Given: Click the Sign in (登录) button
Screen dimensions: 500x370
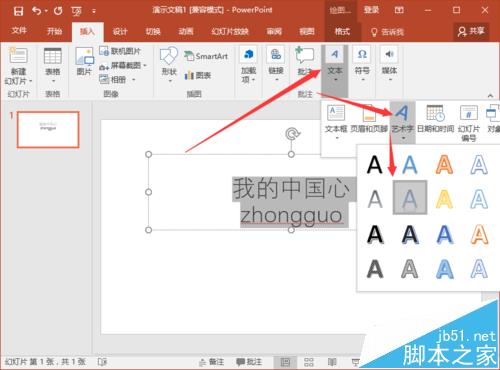Looking at the screenshot, I should (x=371, y=10).
